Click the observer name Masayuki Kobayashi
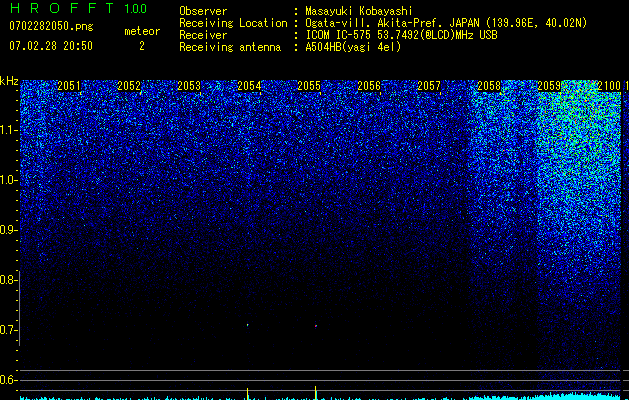The height and width of the screenshot is (400, 629). point(359,11)
